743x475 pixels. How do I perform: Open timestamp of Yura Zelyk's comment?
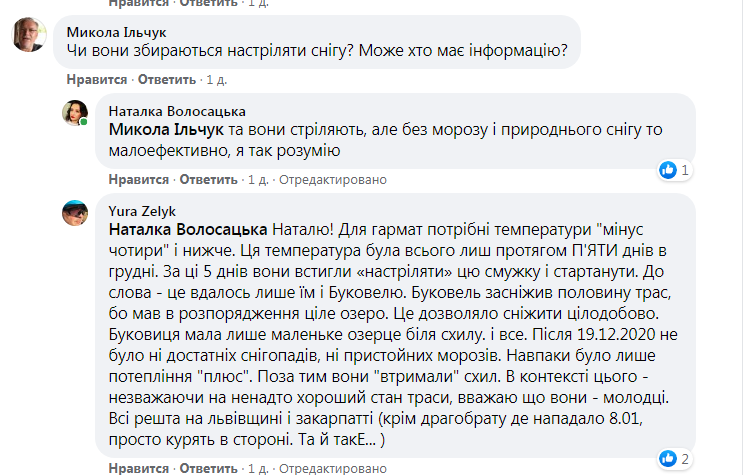pos(257,468)
